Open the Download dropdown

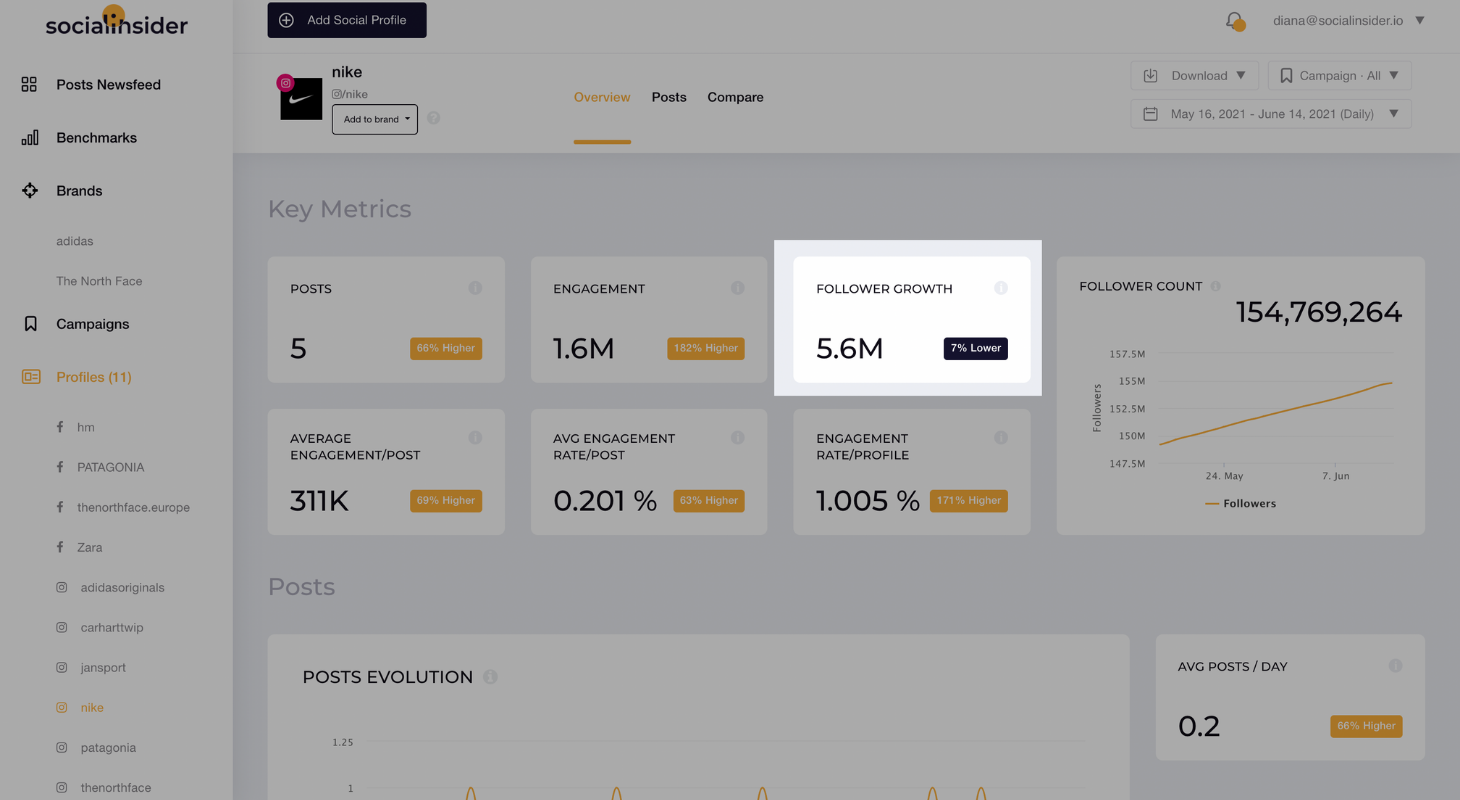[1195, 75]
